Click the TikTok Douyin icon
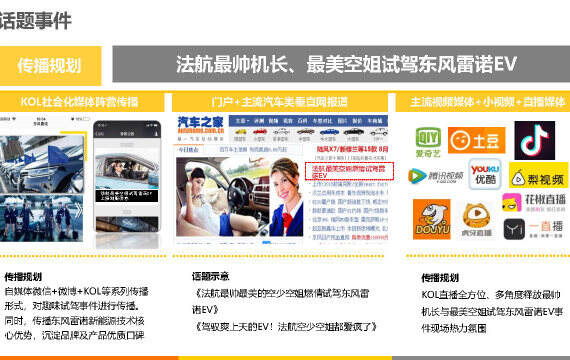 534,141
